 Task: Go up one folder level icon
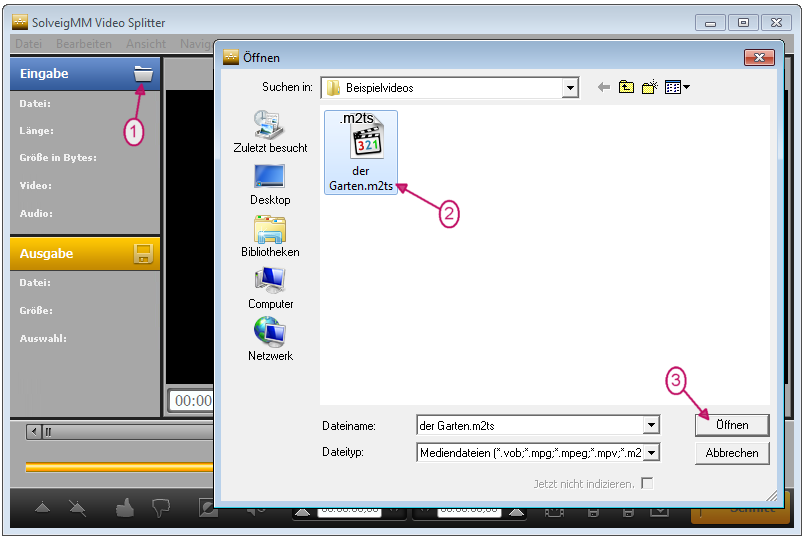click(x=626, y=87)
